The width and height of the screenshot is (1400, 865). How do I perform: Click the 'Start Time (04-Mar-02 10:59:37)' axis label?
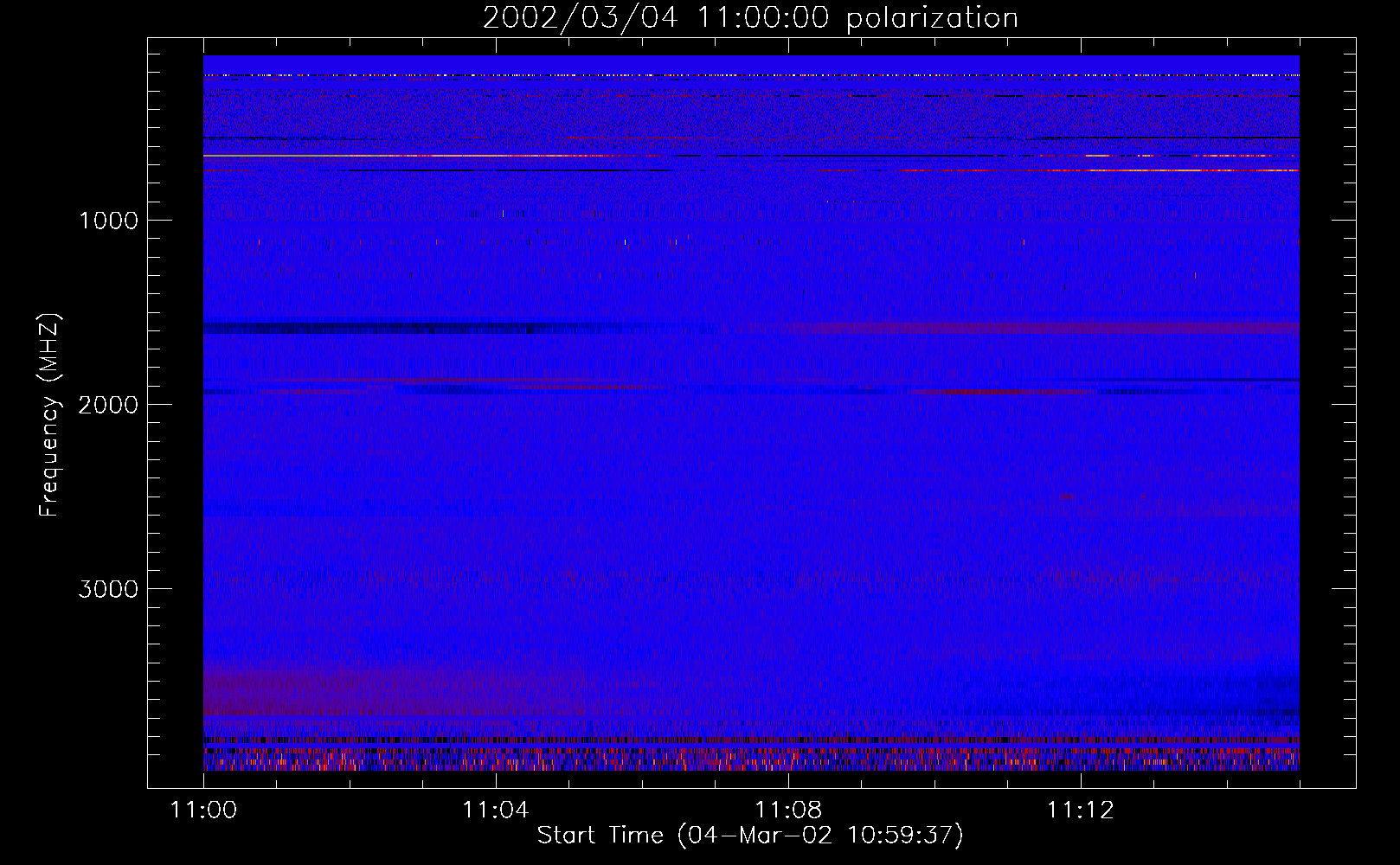(749, 835)
